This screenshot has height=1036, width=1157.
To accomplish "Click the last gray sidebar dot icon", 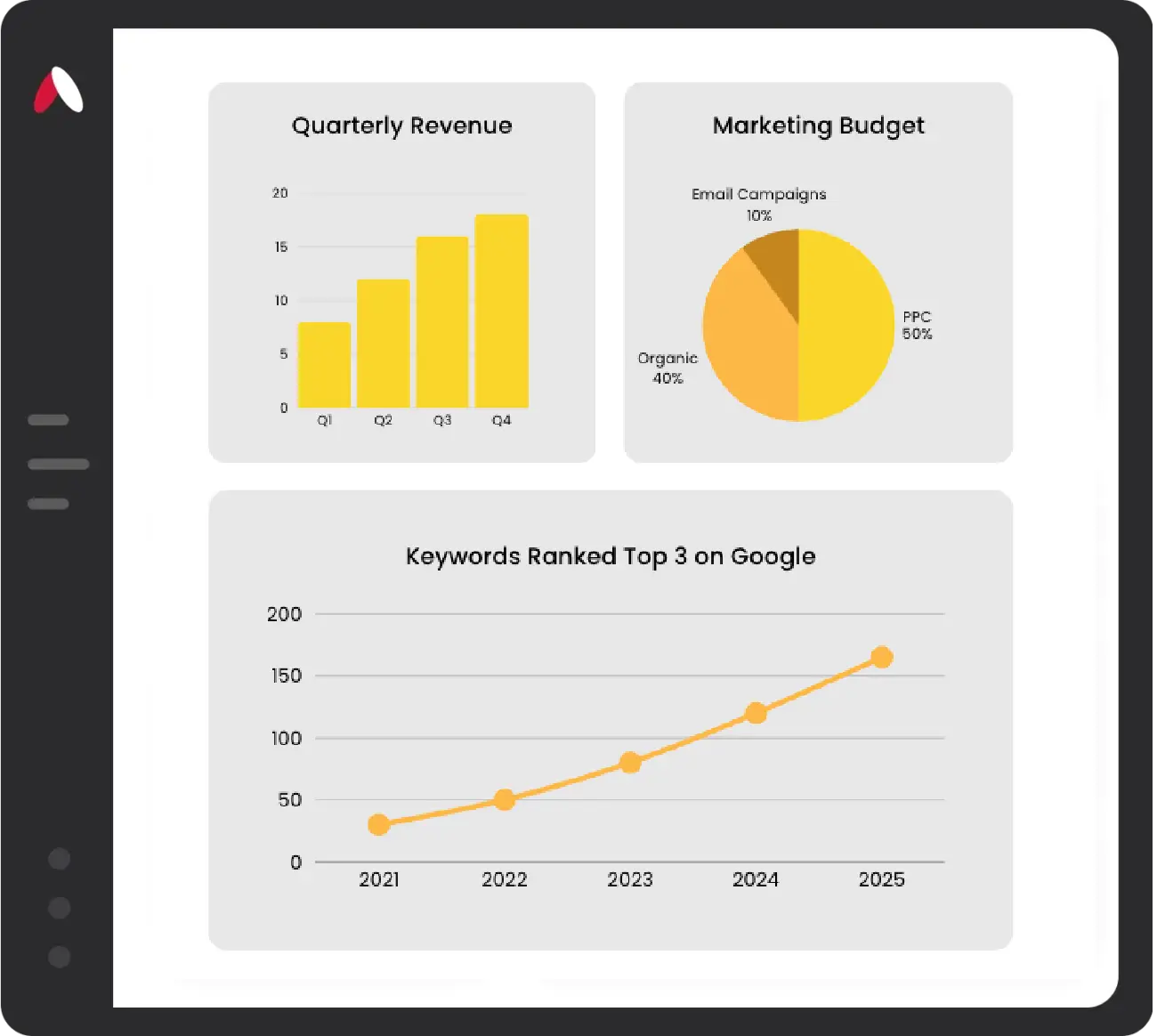I will (59, 957).
